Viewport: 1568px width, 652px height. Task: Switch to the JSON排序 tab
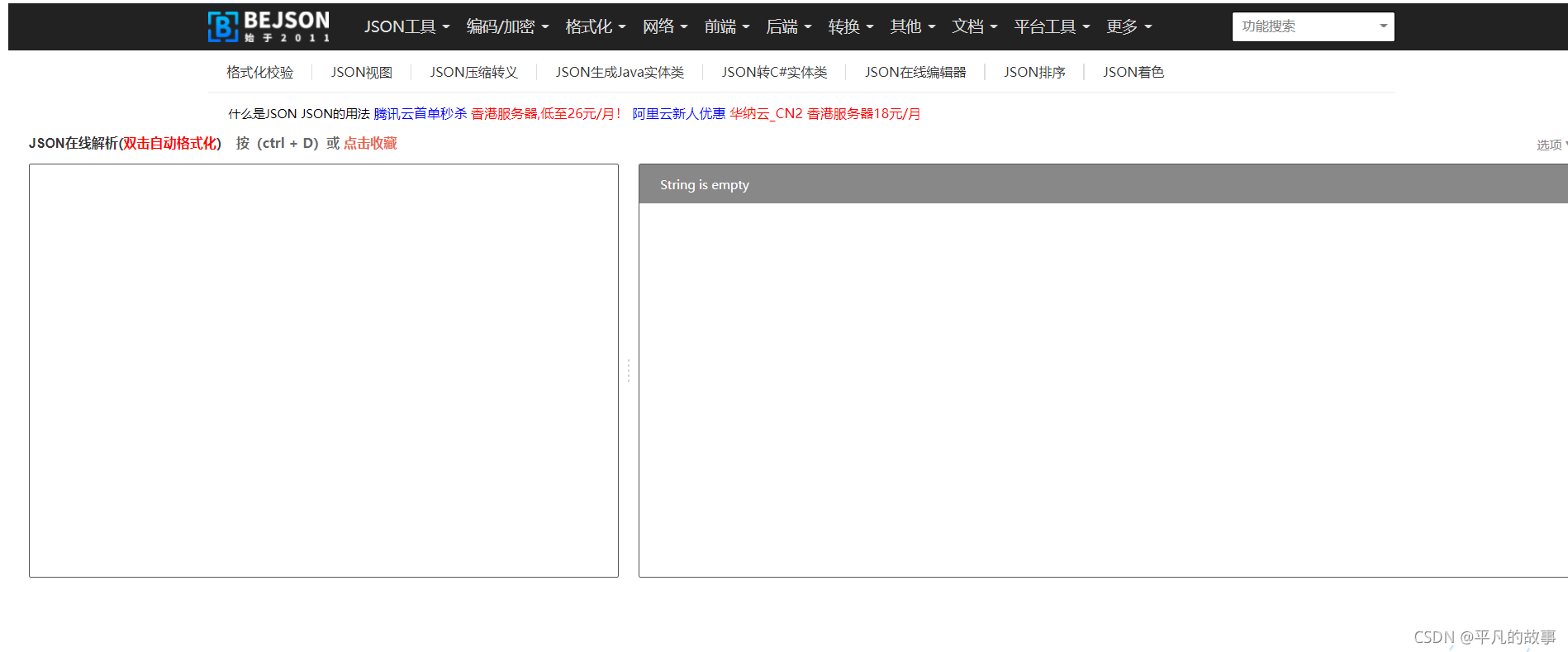point(1034,73)
